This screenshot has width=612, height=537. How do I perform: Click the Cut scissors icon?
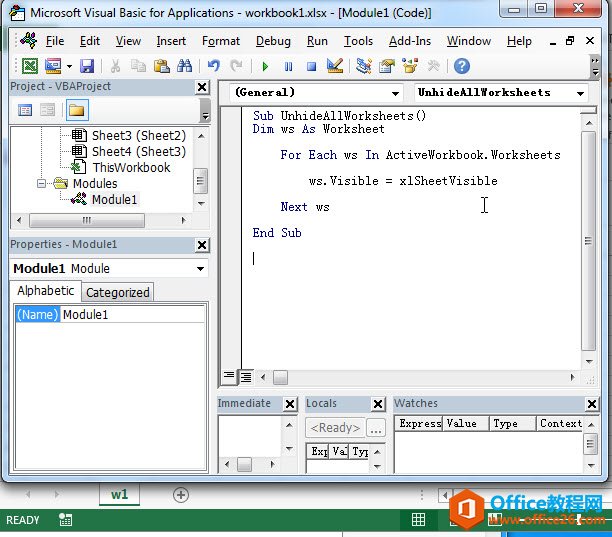pos(115,66)
